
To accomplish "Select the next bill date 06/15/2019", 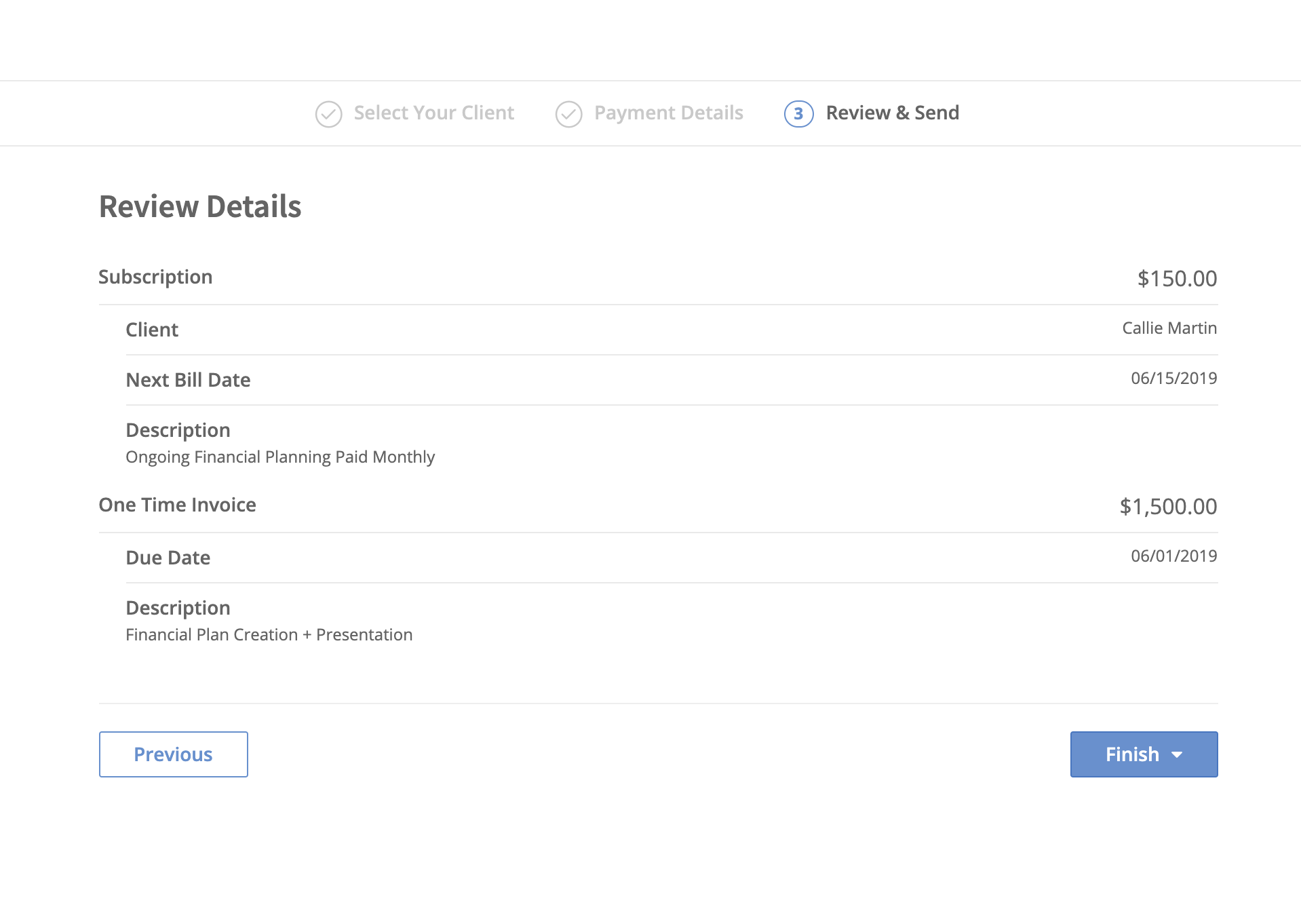I will tap(1173, 379).
